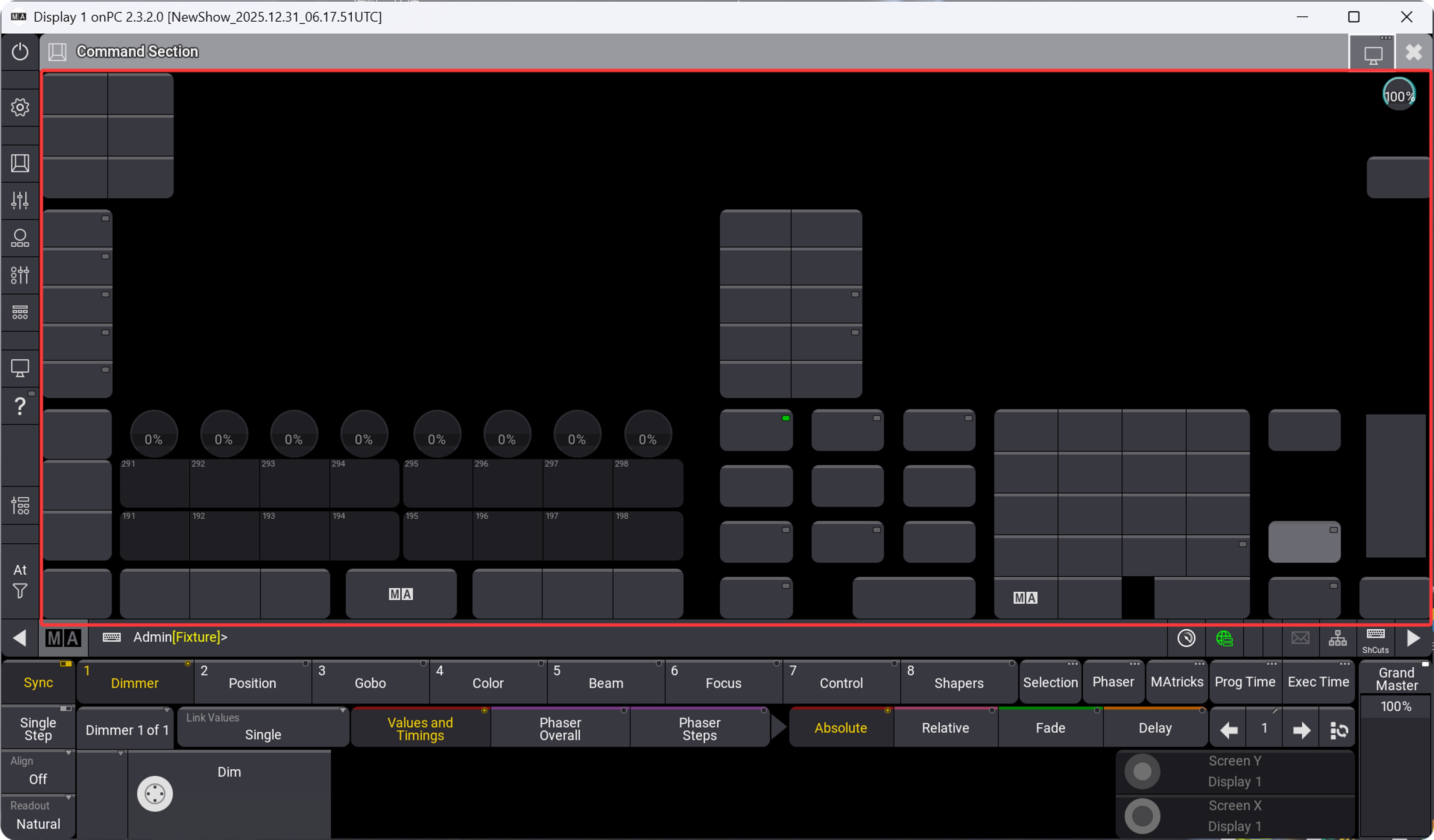
Task: Click the Phaser Steps button
Action: 699,728
